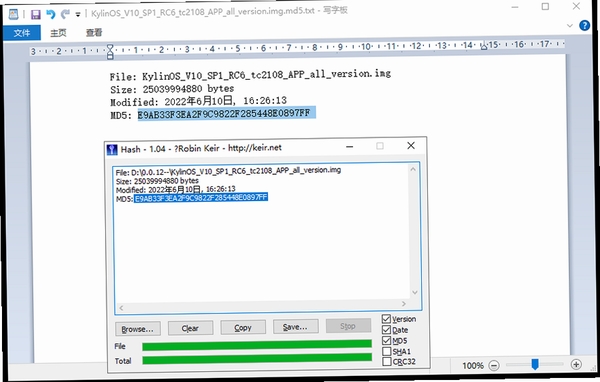
Task: Close the Hash utility window
Action: (x=411, y=145)
